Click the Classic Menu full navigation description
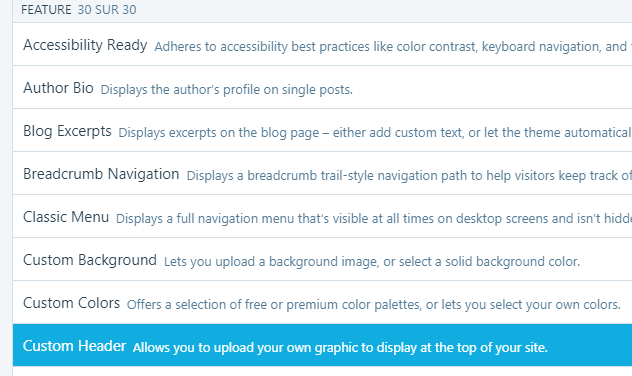Image resolution: width=632 pixels, height=376 pixels. (x=374, y=219)
